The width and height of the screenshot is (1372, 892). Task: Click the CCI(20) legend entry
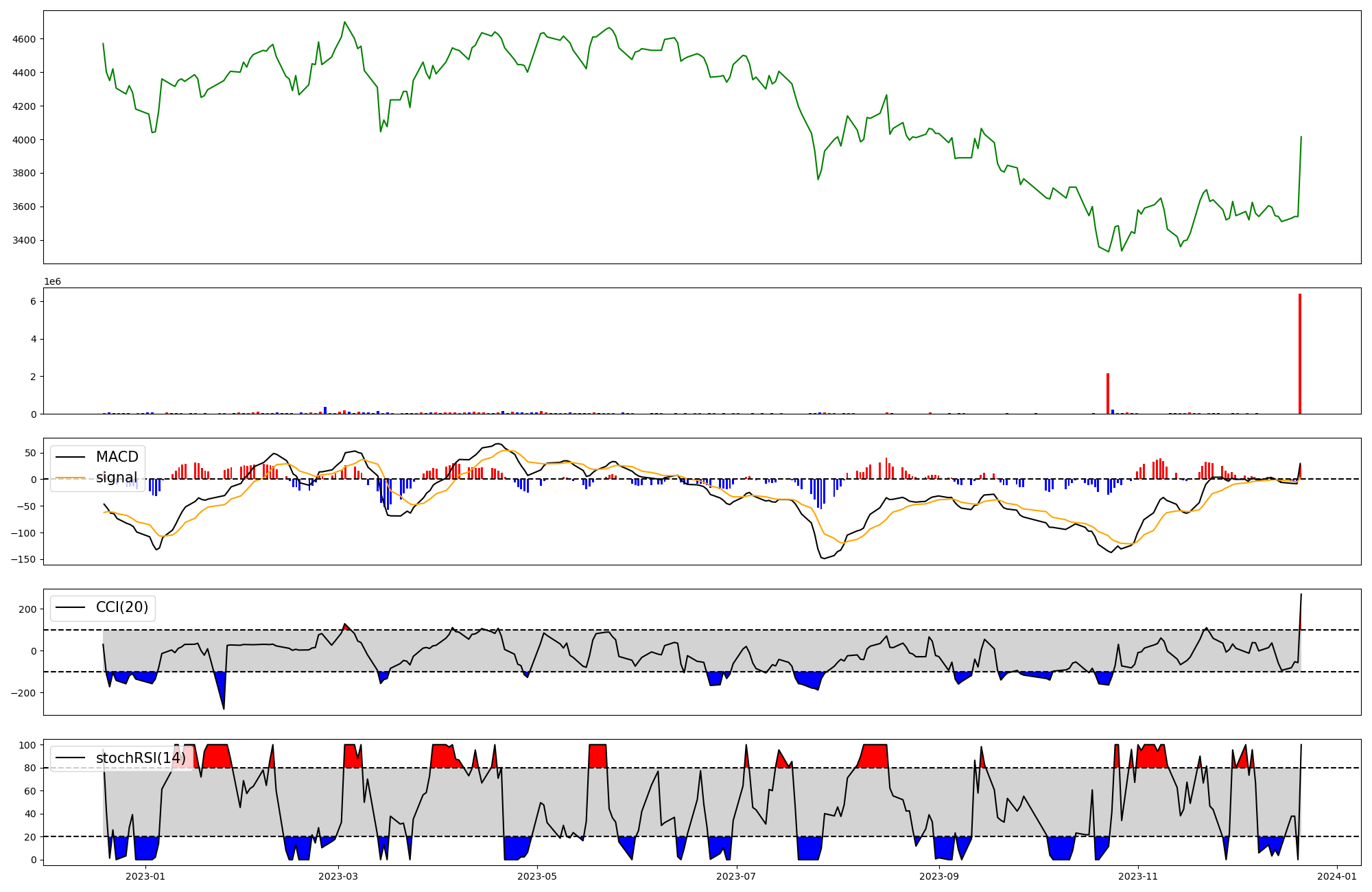click(122, 607)
